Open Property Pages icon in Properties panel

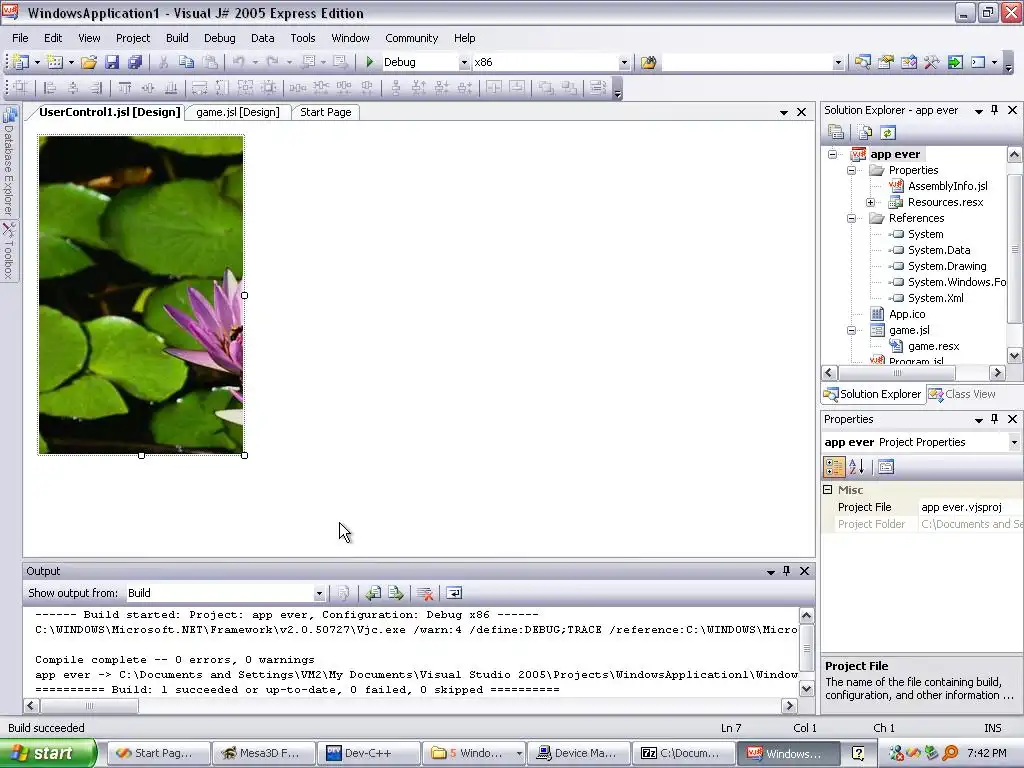[886, 467]
